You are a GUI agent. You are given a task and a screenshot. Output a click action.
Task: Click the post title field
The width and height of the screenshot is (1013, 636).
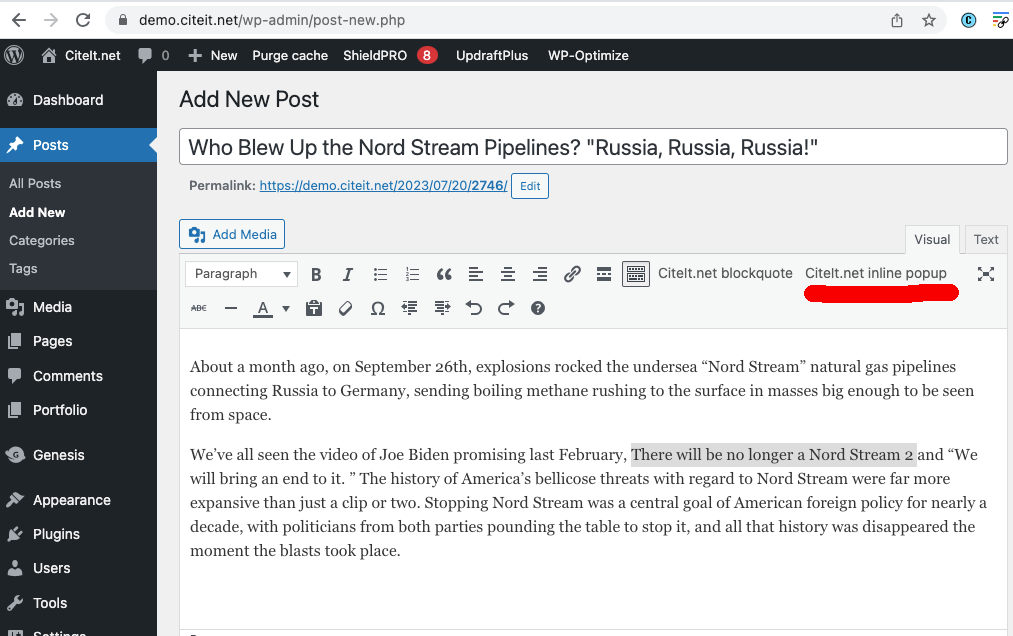[593, 147]
